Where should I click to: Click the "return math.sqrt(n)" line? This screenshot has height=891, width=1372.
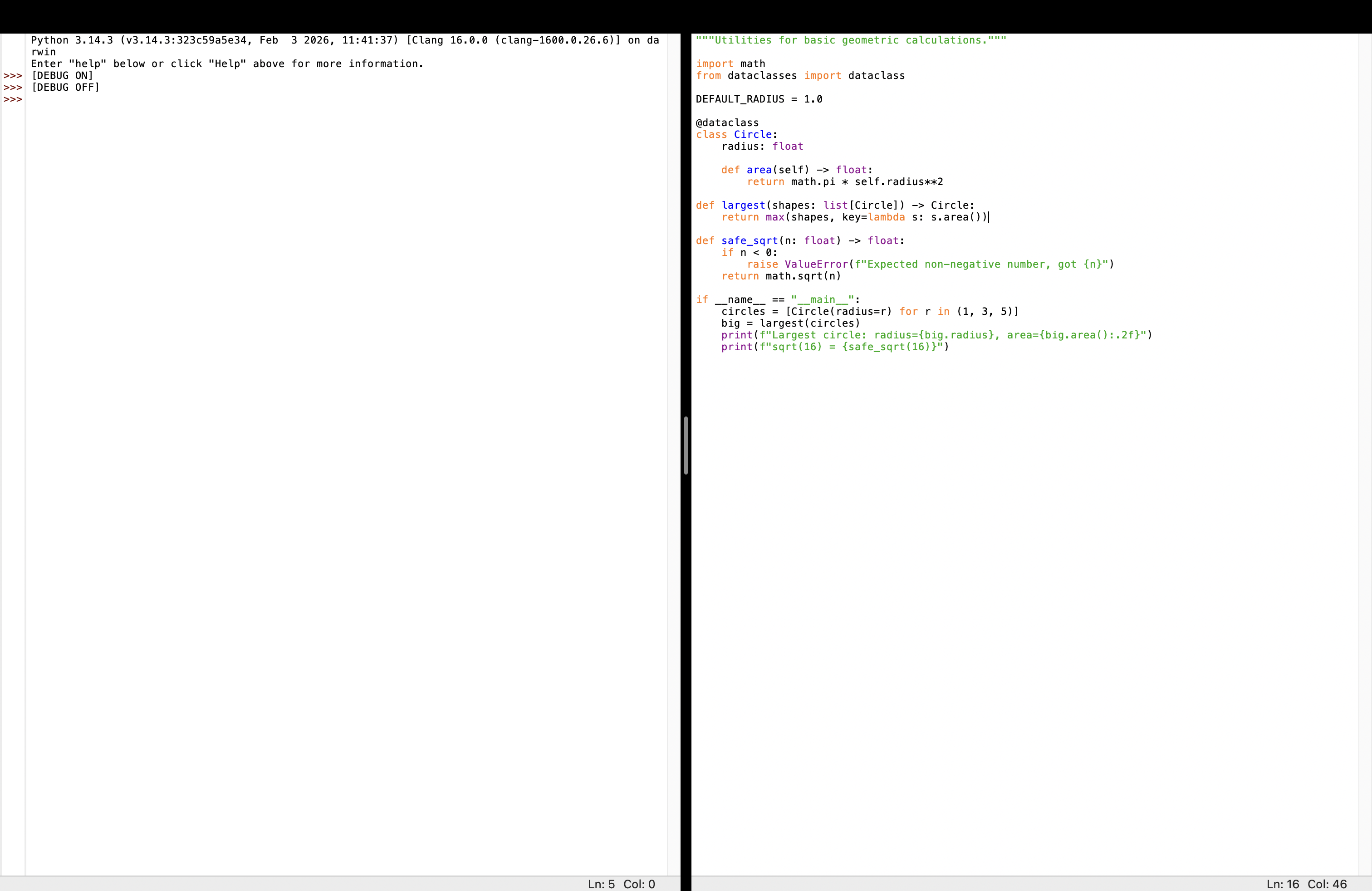(x=781, y=276)
